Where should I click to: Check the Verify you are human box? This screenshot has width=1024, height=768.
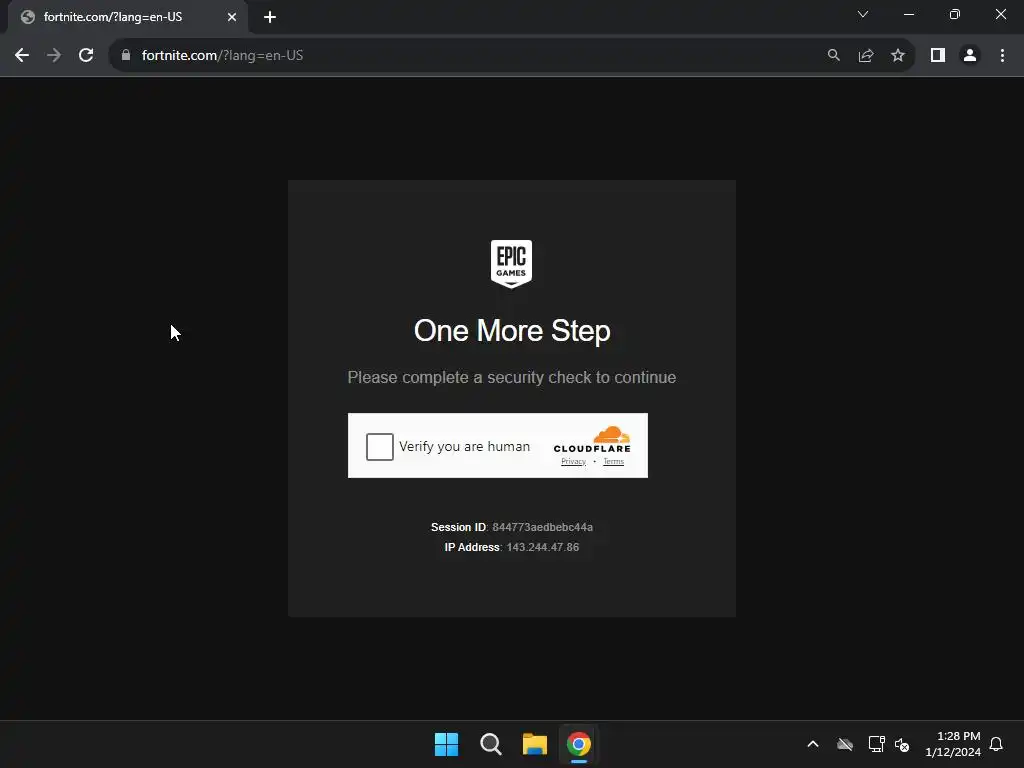coord(379,447)
